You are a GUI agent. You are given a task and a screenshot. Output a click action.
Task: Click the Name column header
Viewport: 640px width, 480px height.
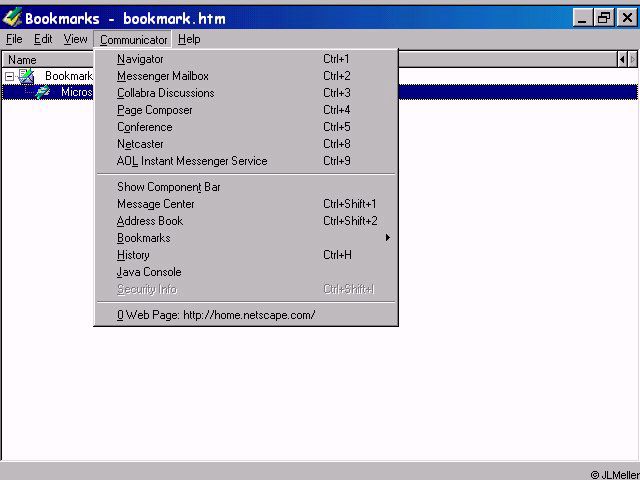48,60
